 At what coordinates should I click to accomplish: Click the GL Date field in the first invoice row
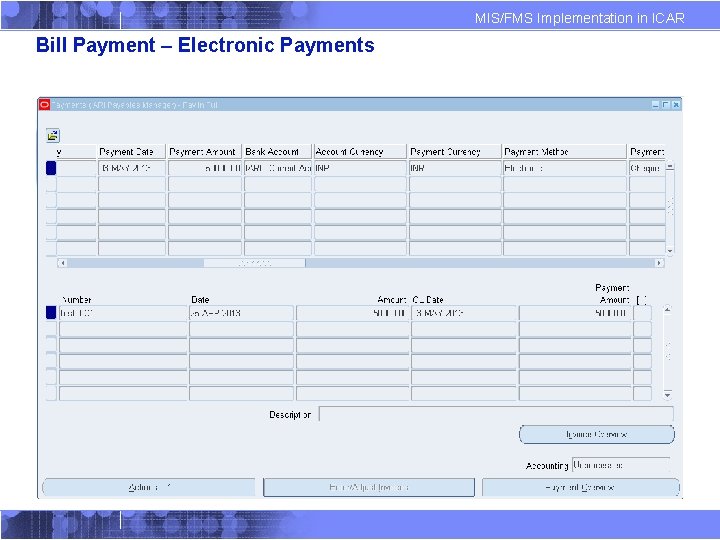(464, 313)
